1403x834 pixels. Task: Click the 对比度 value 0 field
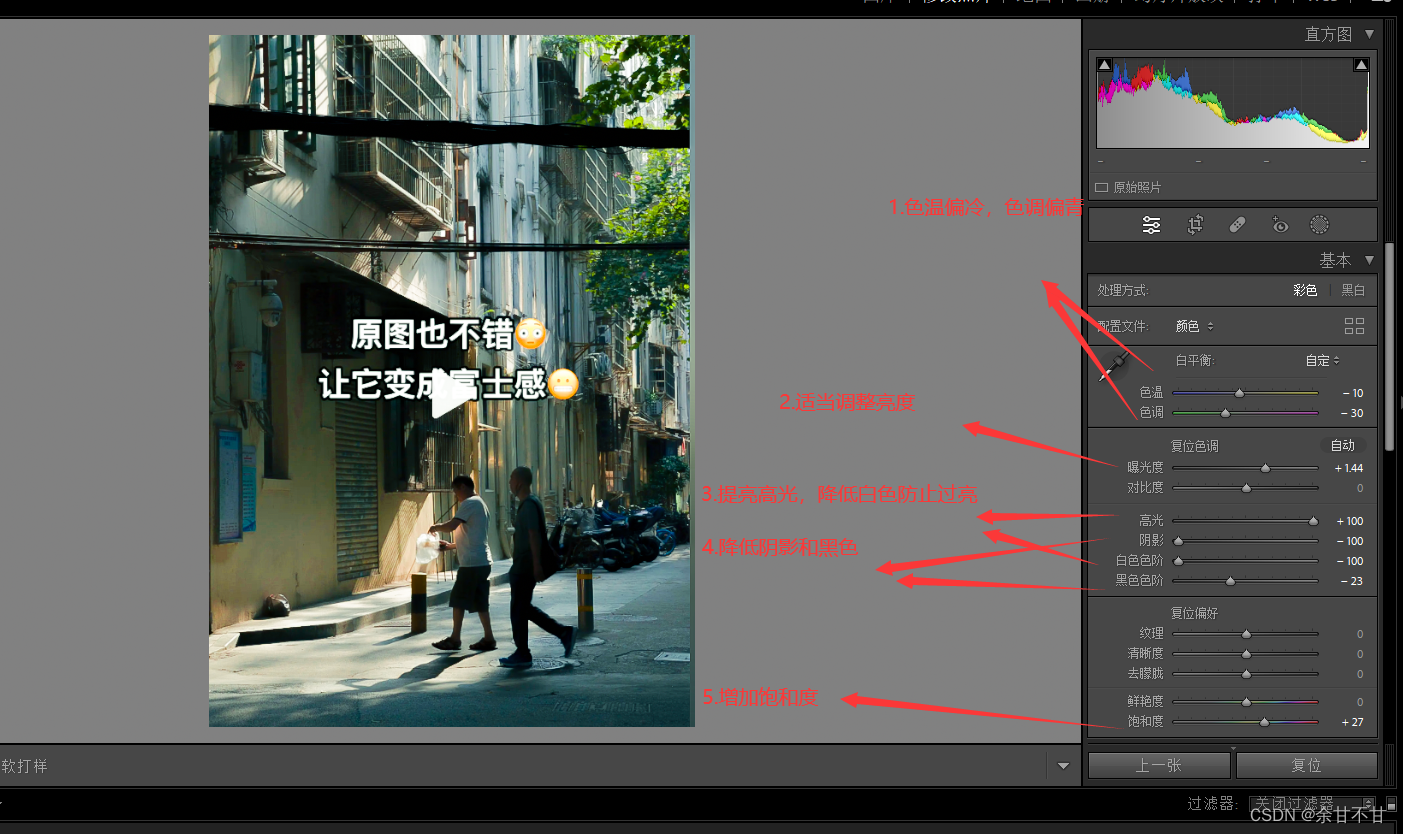tap(1360, 488)
